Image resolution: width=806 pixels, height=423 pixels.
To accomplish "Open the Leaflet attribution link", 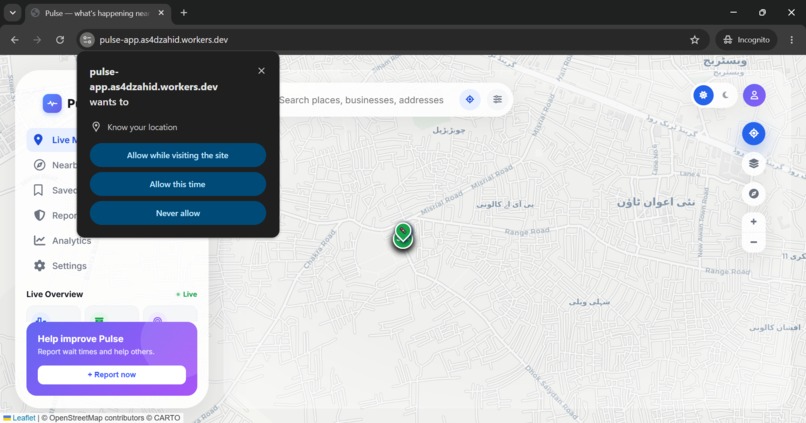I will 24,418.
